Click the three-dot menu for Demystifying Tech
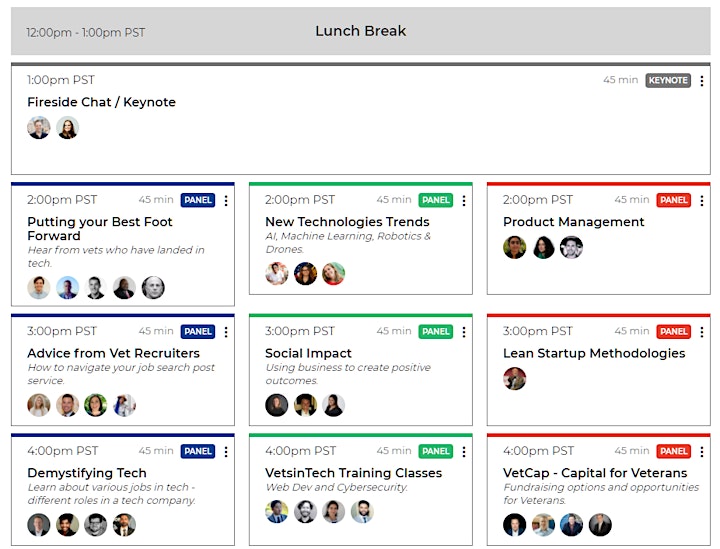Image resolution: width=720 pixels, height=549 pixels. click(225, 452)
